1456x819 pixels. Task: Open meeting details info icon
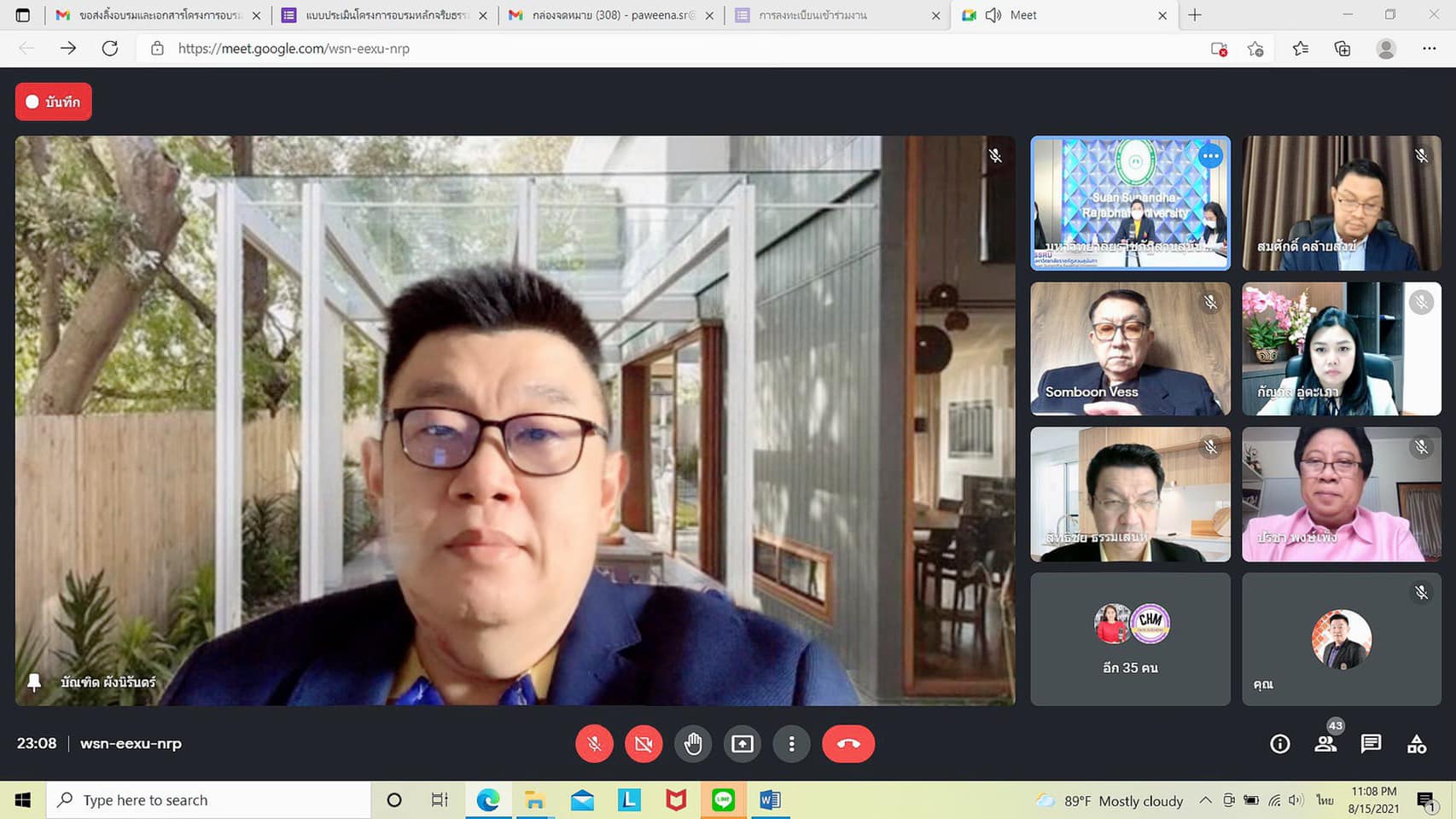tap(1279, 744)
